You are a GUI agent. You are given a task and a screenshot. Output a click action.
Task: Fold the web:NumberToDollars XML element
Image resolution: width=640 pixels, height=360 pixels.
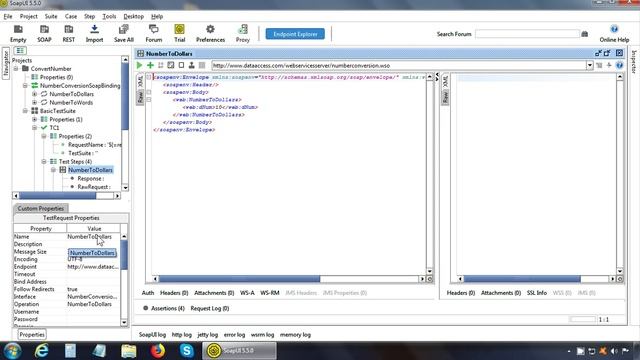tap(149, 100)
